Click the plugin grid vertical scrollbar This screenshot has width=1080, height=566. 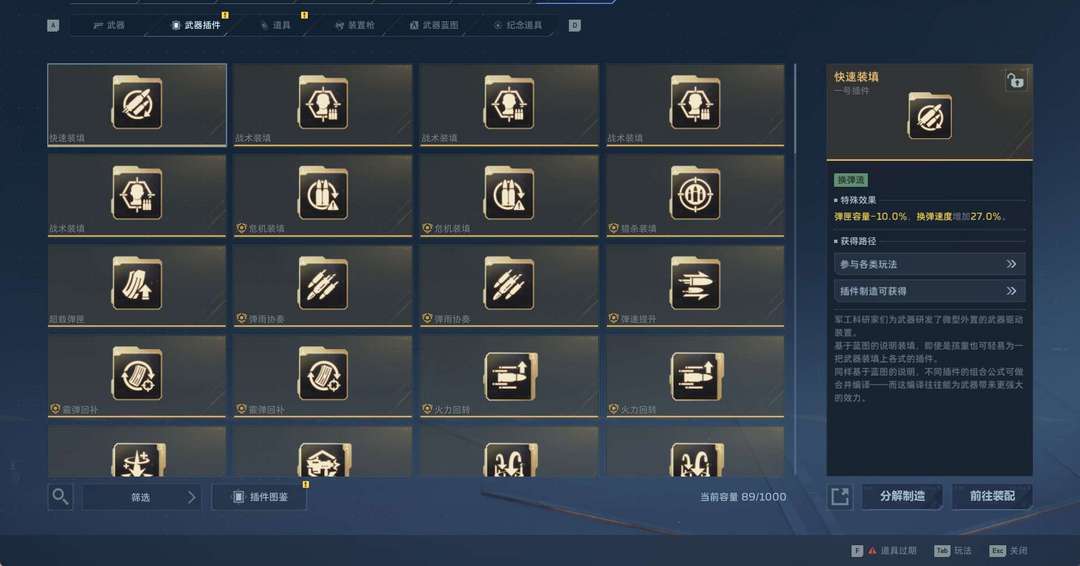click(795, 269)
